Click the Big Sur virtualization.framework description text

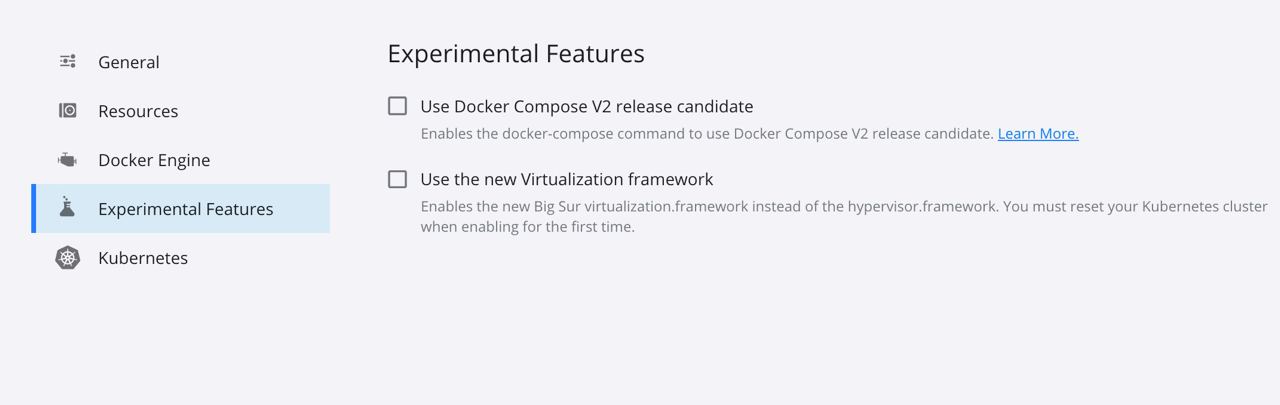[x=844, y=206]
